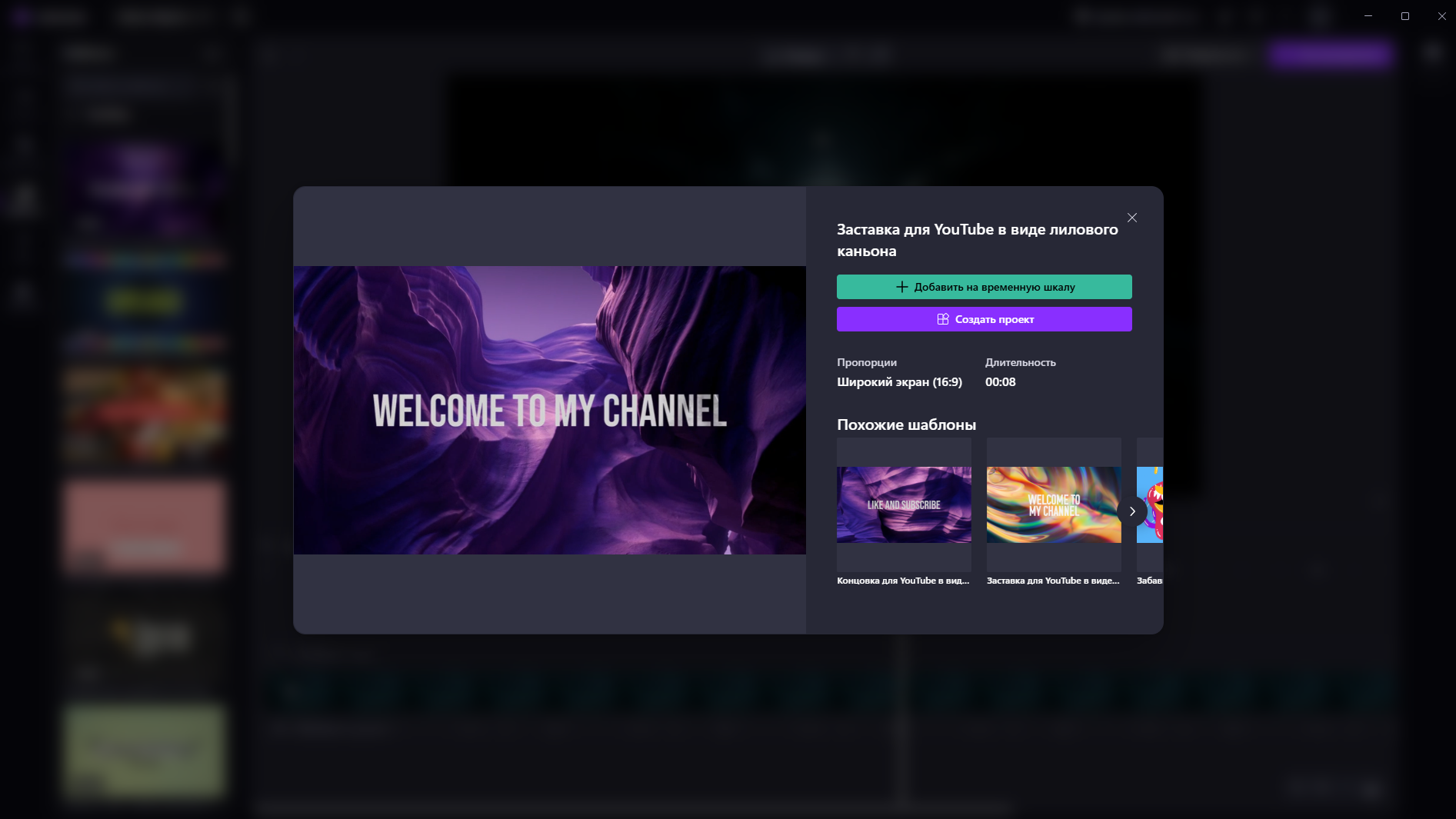Click 'Широкий экран (16:9)' proportions value
Screen dimensions: 1456x819
(x=899, y=382)
